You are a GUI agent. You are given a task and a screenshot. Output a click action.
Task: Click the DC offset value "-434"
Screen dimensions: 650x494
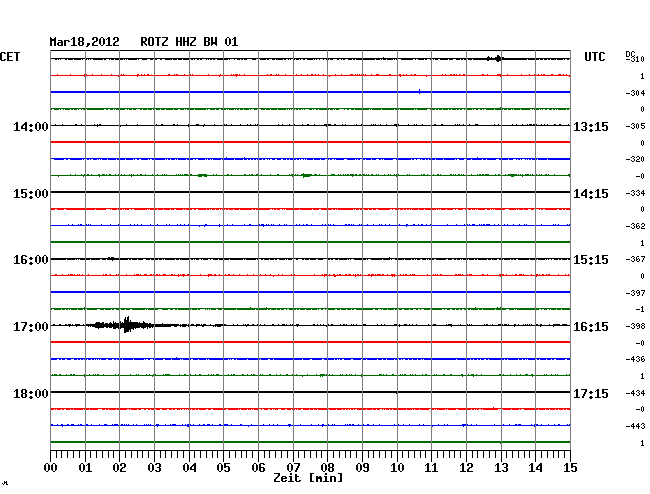click(635, 393)
